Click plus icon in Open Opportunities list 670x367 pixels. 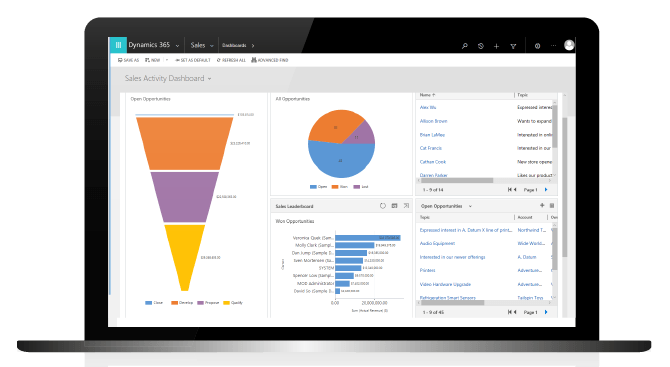coord(542,206)
